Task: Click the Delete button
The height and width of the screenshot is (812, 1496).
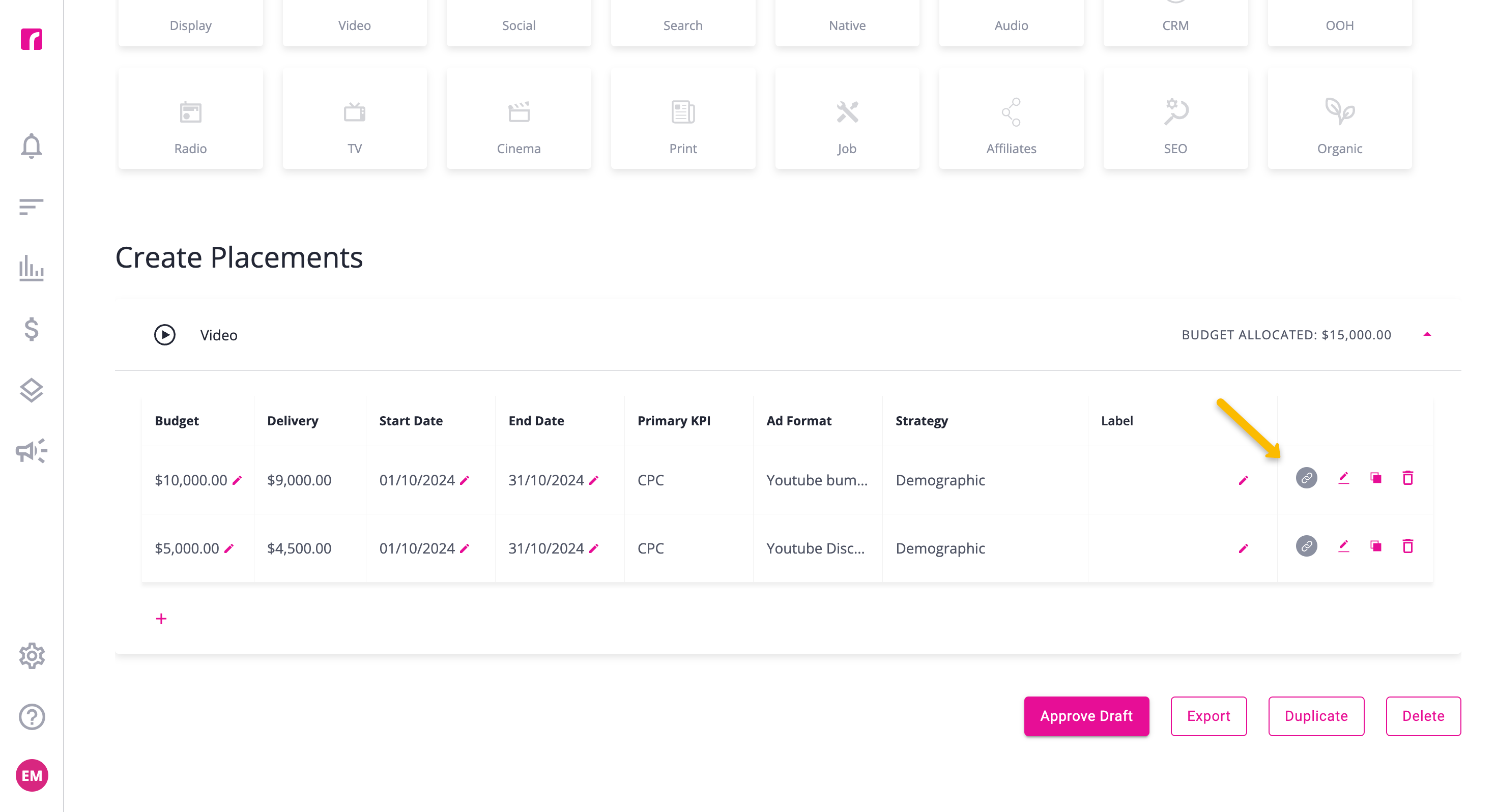Action: (x=1423, y=716)
